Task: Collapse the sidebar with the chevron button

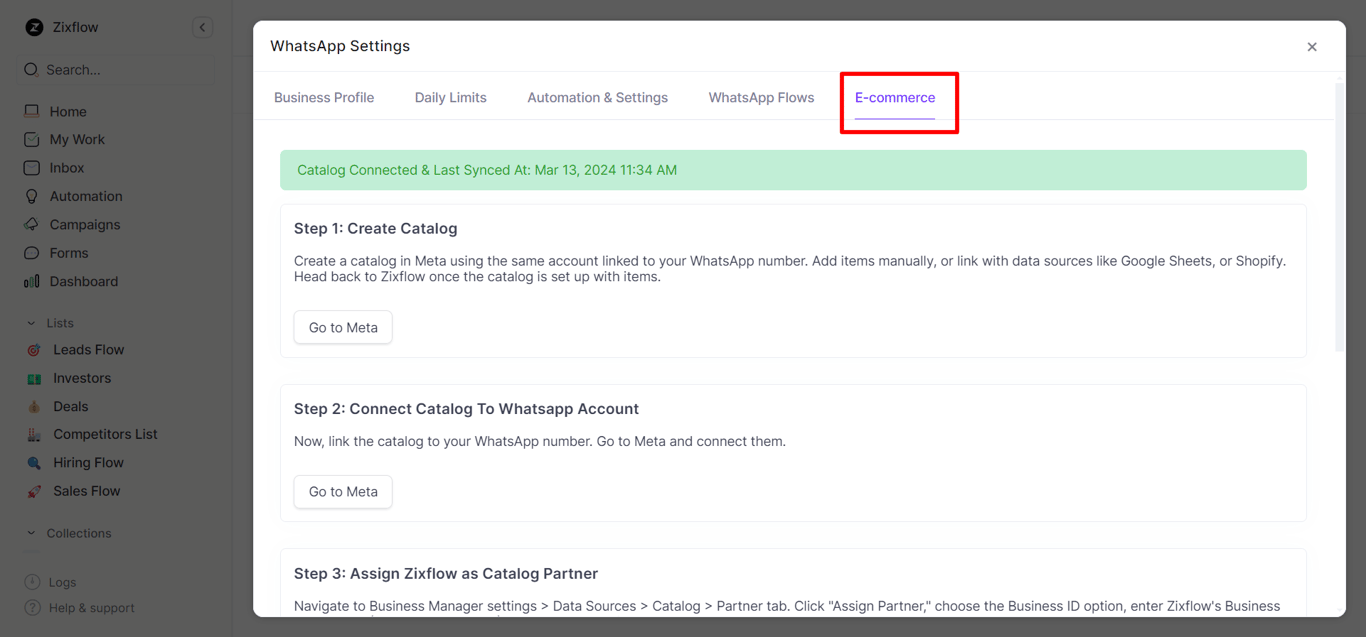Action: pyautogui.click(x=203, y=27)
